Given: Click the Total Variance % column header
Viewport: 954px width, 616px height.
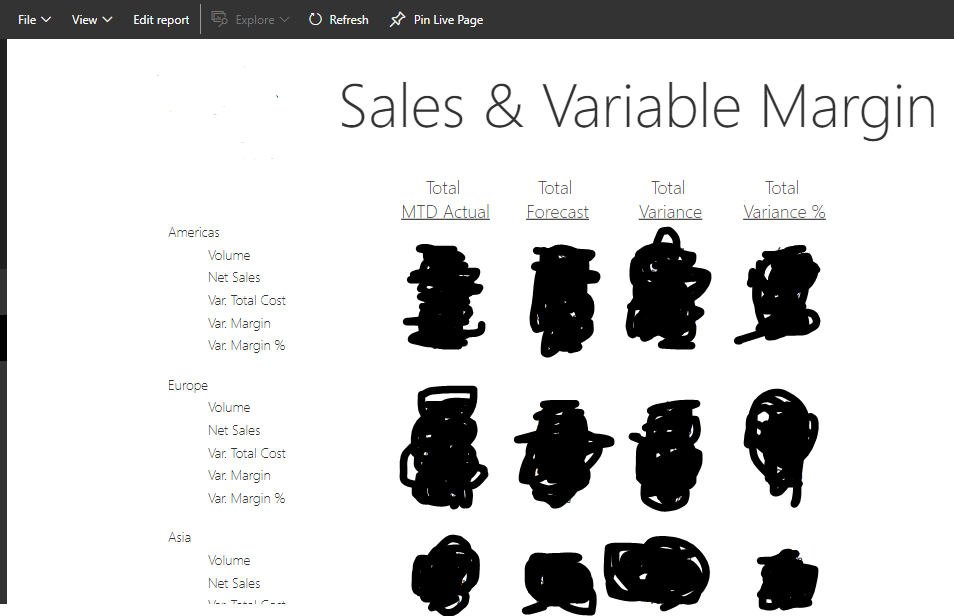Looking at the screenshot, I should coord(784,200).
